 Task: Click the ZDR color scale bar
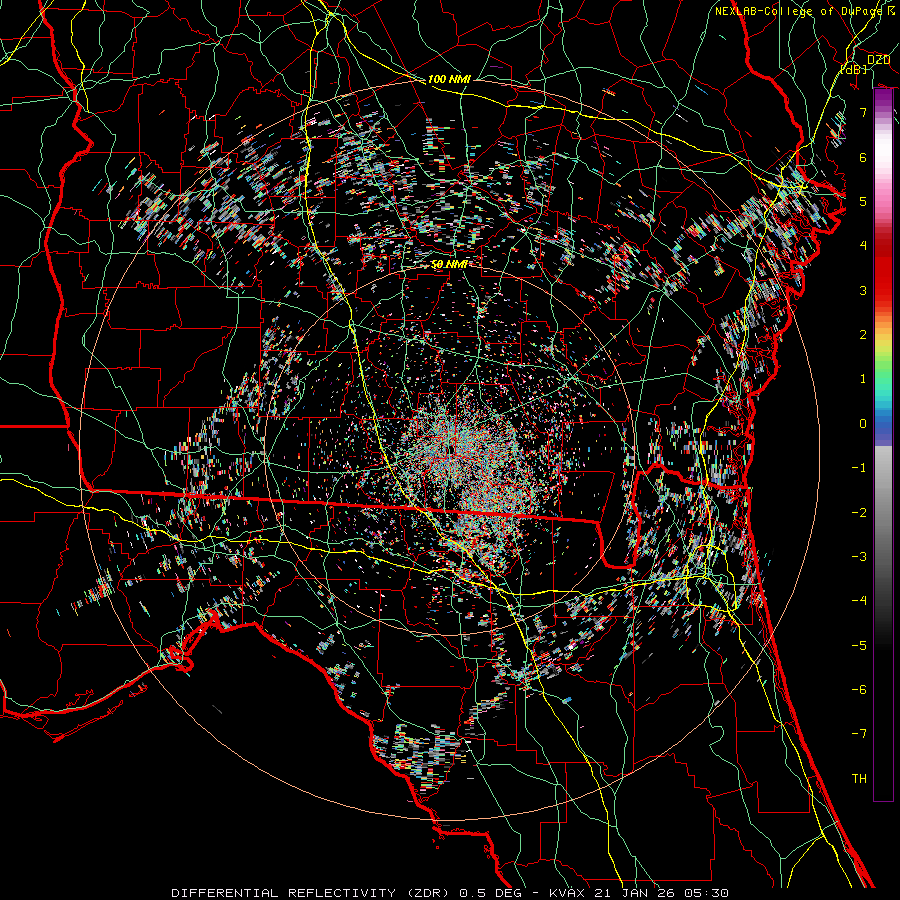pos(883,445)
